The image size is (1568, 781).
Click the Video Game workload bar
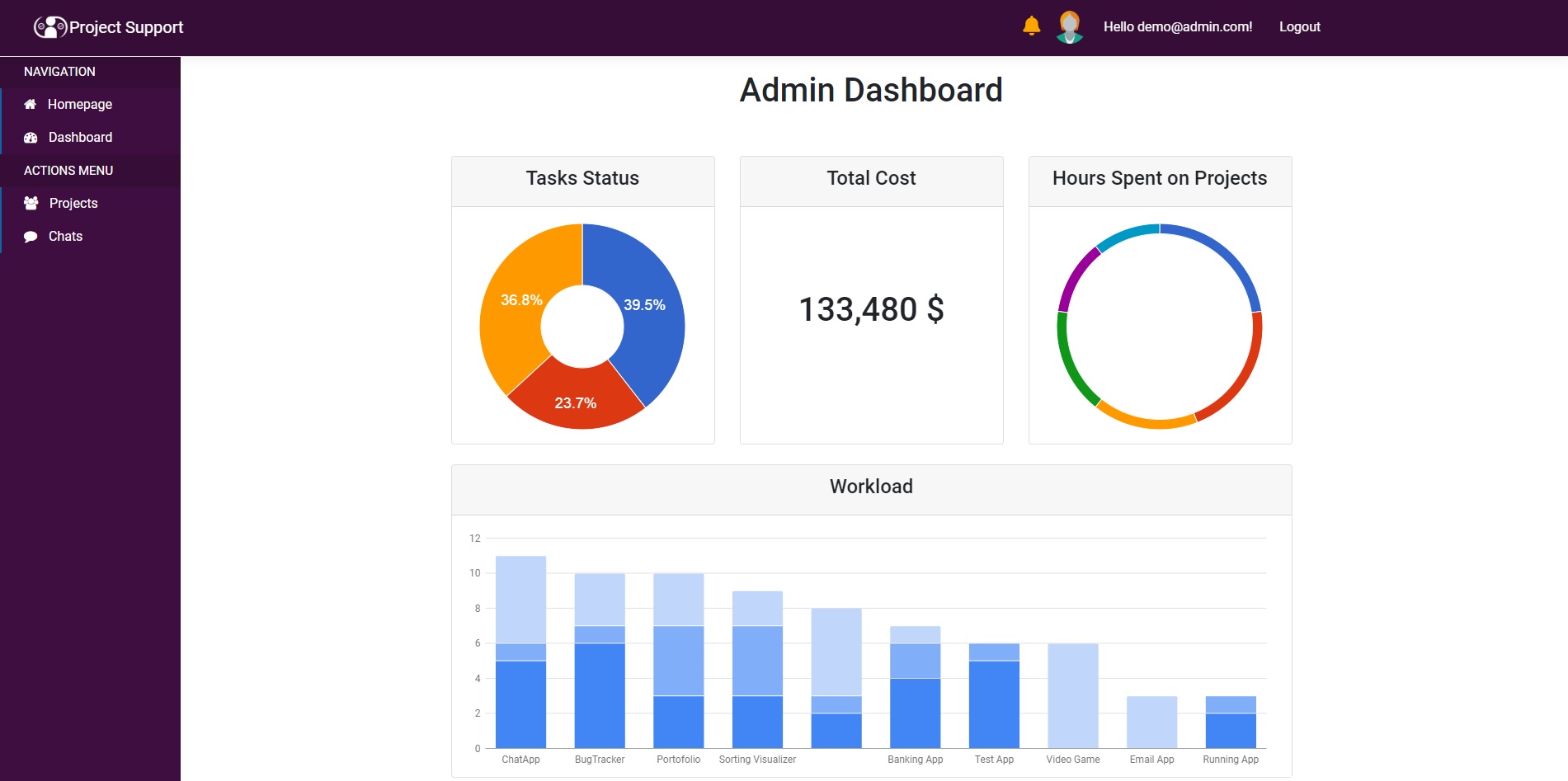pos(1073,696)
